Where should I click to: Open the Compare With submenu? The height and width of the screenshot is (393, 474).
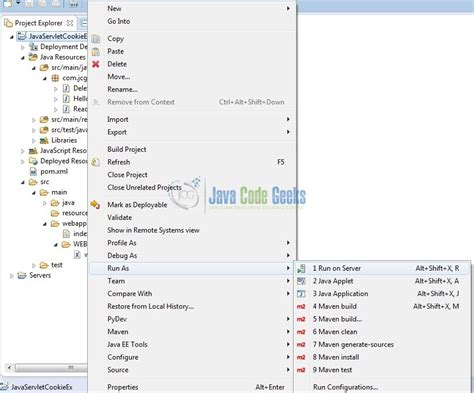pyautogui.click(x=192, y=294)
